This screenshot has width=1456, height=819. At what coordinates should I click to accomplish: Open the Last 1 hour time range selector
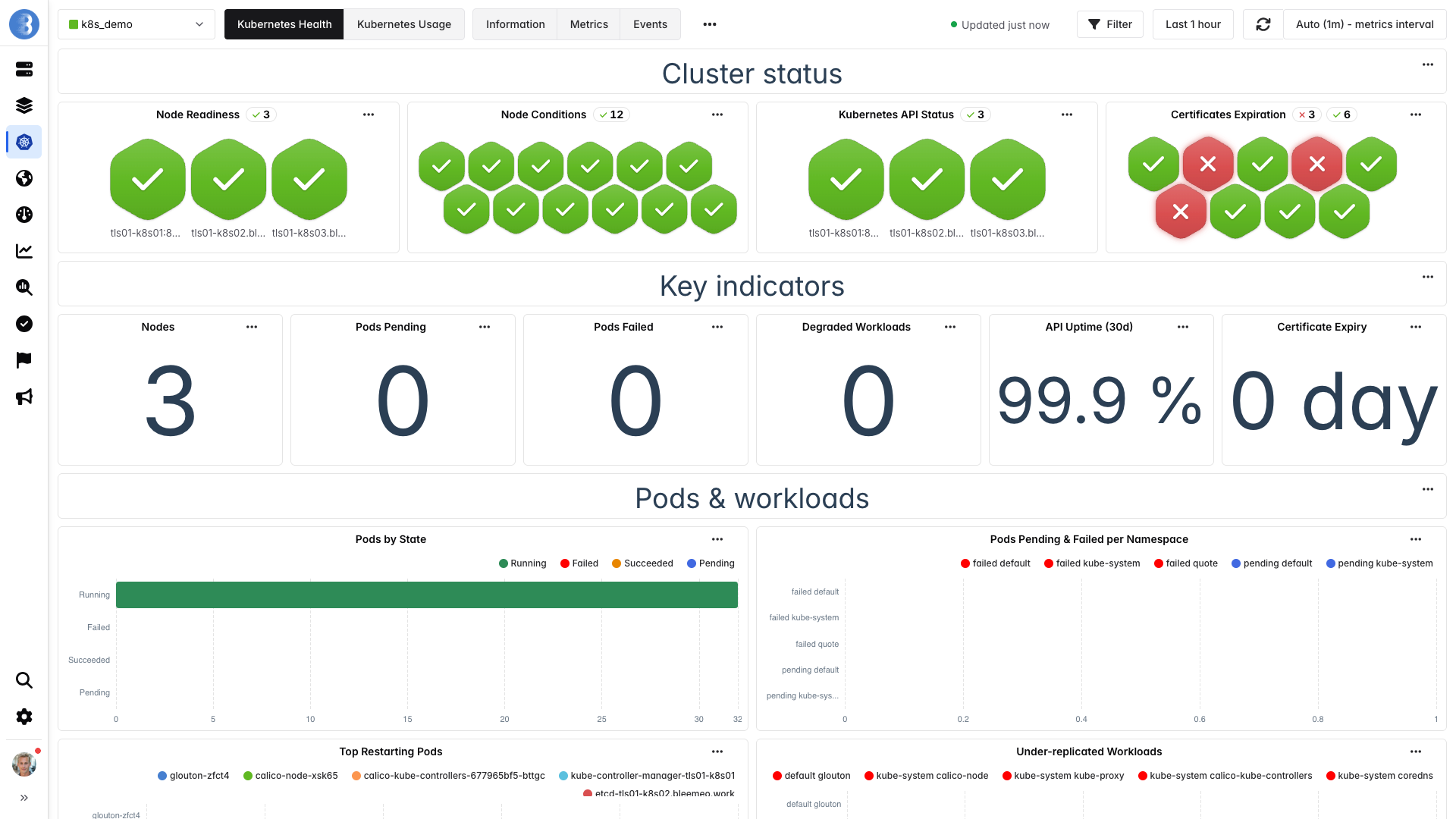pos(1193,24)
